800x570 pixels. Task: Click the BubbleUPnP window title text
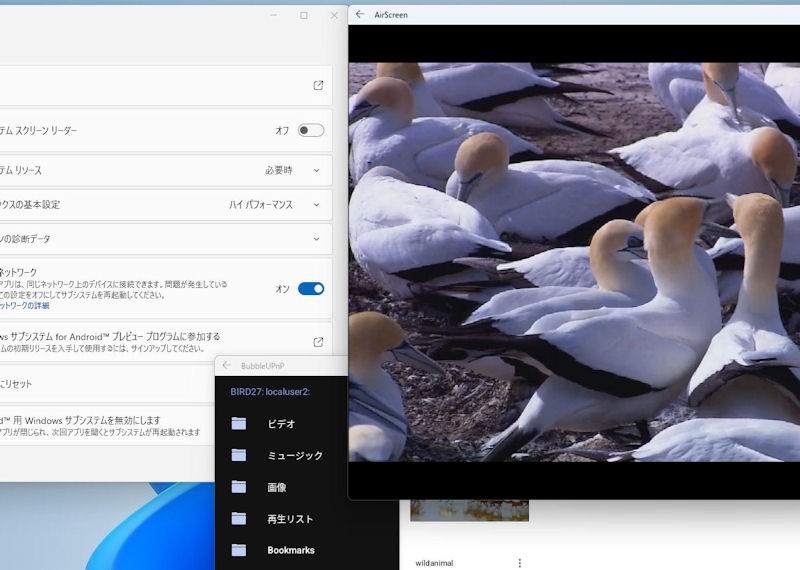tap(263, 366)
